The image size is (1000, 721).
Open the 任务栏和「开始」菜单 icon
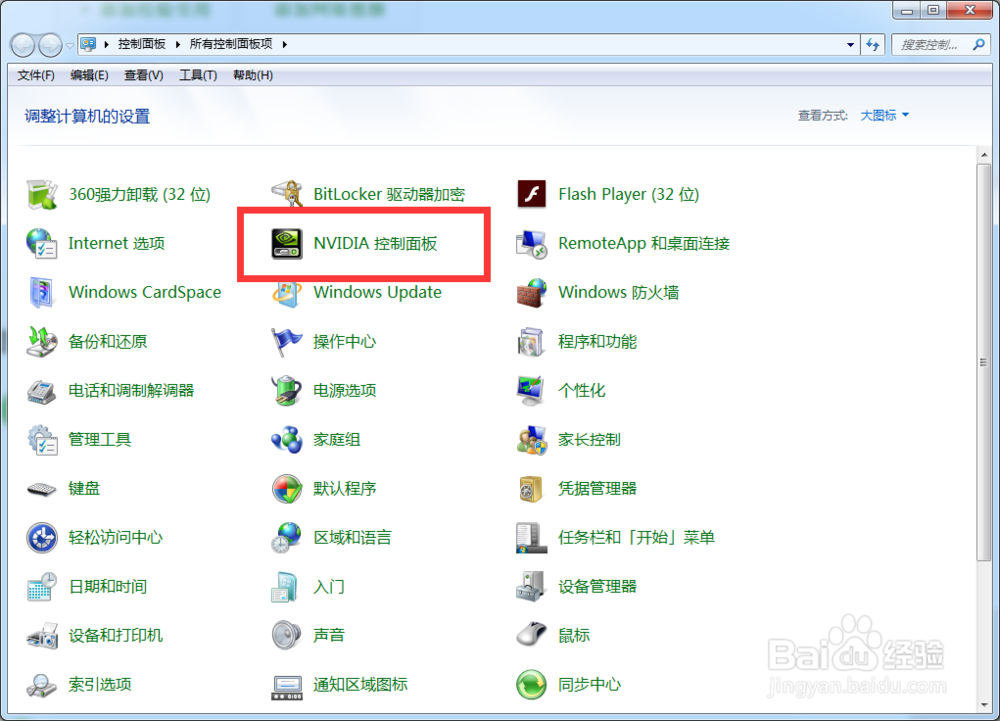click(532, 537)
